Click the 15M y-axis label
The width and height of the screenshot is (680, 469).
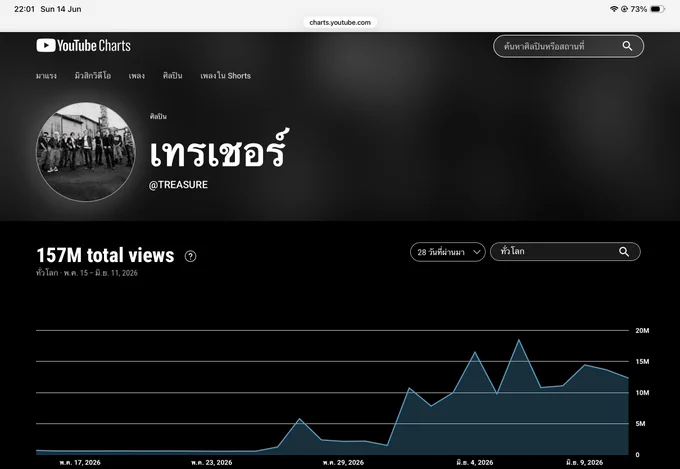pos(642,361)
